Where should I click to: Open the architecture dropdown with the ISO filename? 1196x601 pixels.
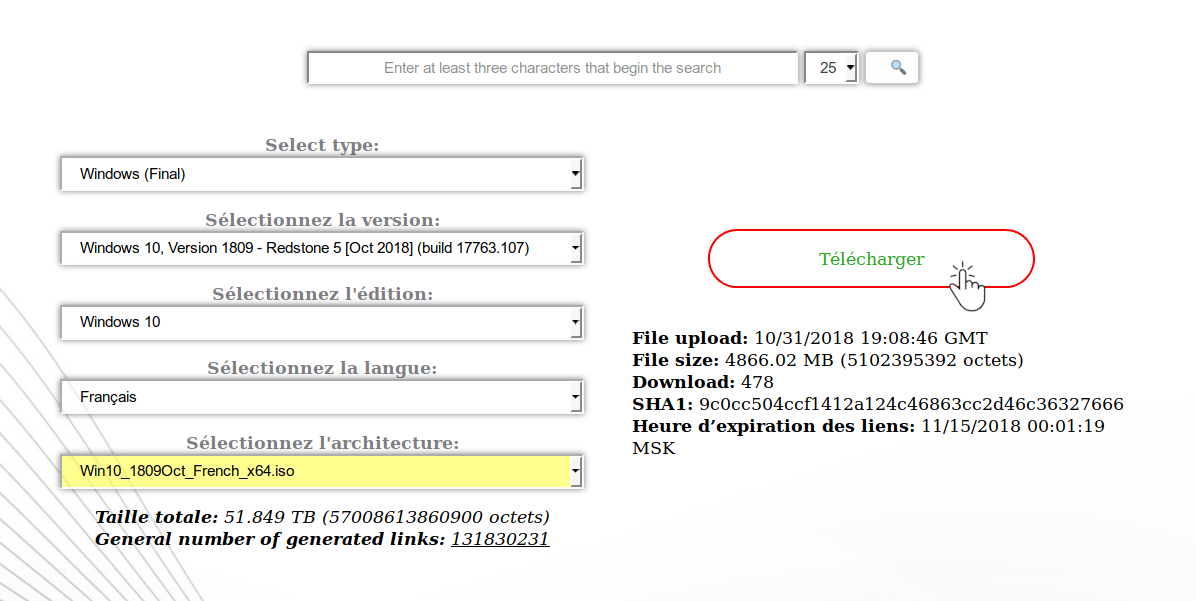click(x=322, y=471)
